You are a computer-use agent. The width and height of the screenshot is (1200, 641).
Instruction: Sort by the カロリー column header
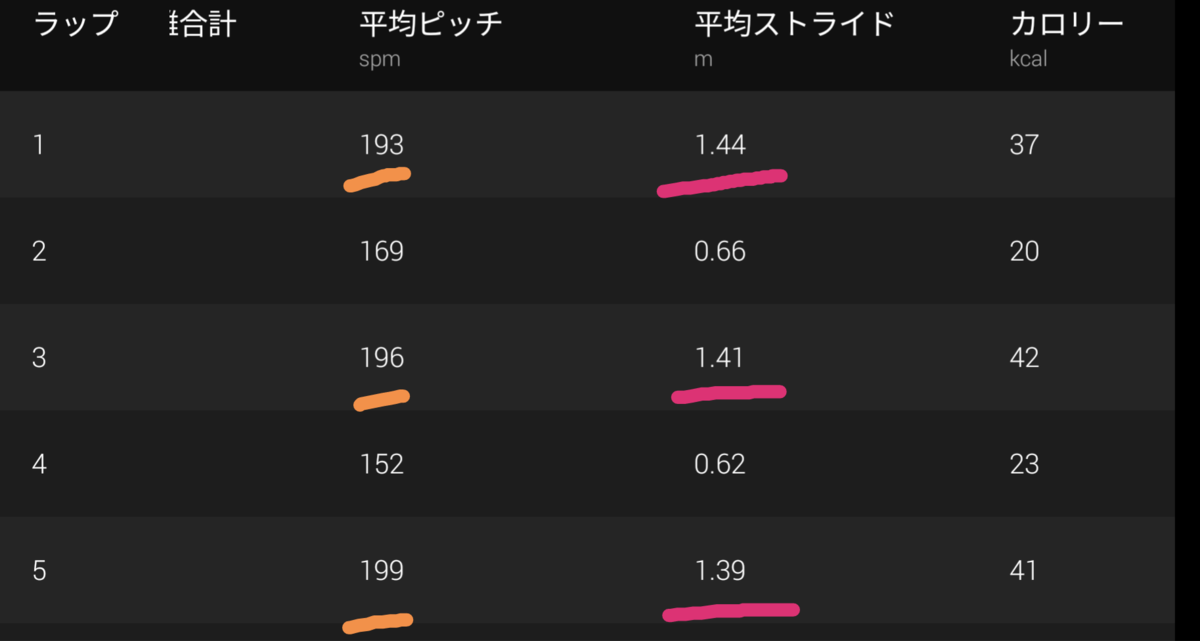1068,24
